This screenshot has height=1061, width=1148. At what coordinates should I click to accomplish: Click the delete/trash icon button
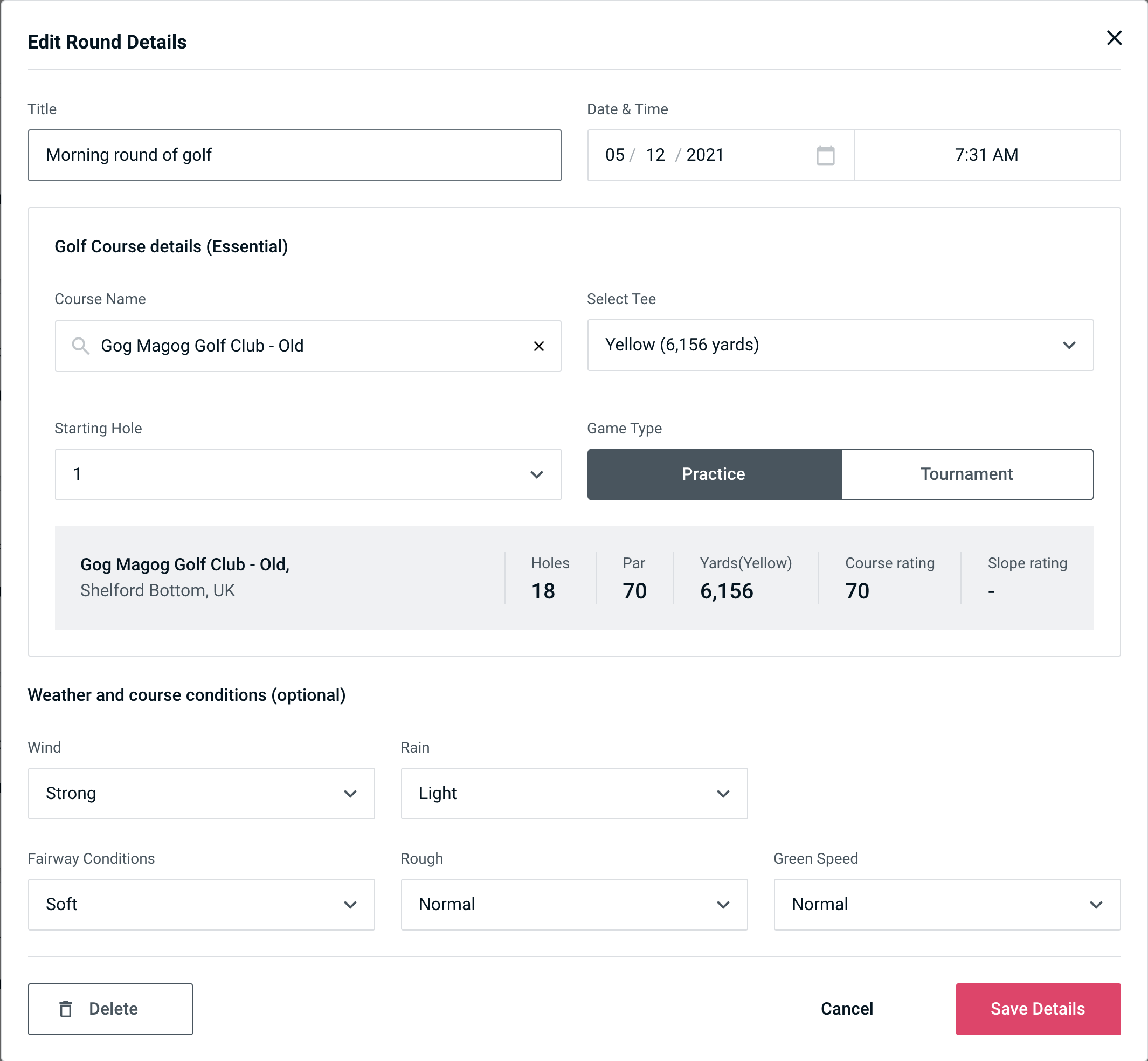67,1009
